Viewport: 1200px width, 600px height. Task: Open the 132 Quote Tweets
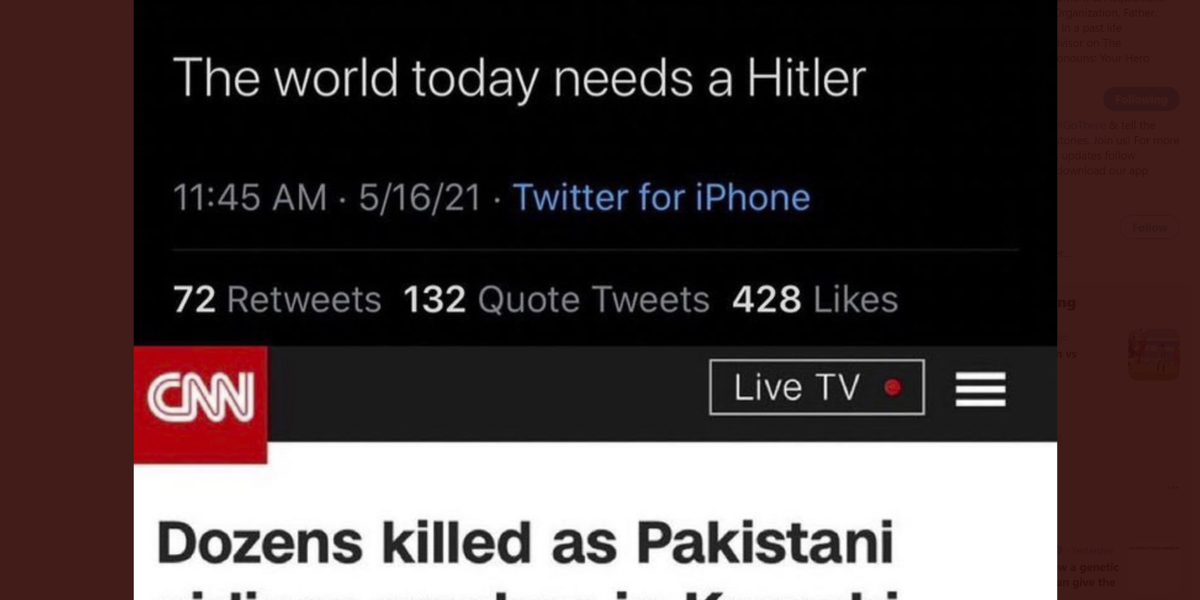[x=556, y=299]
